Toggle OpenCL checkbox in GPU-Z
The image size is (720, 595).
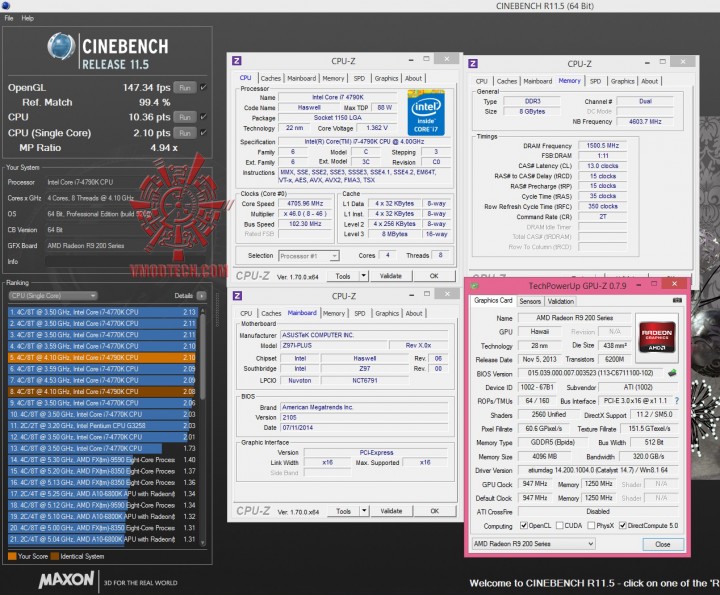point(523,526)
